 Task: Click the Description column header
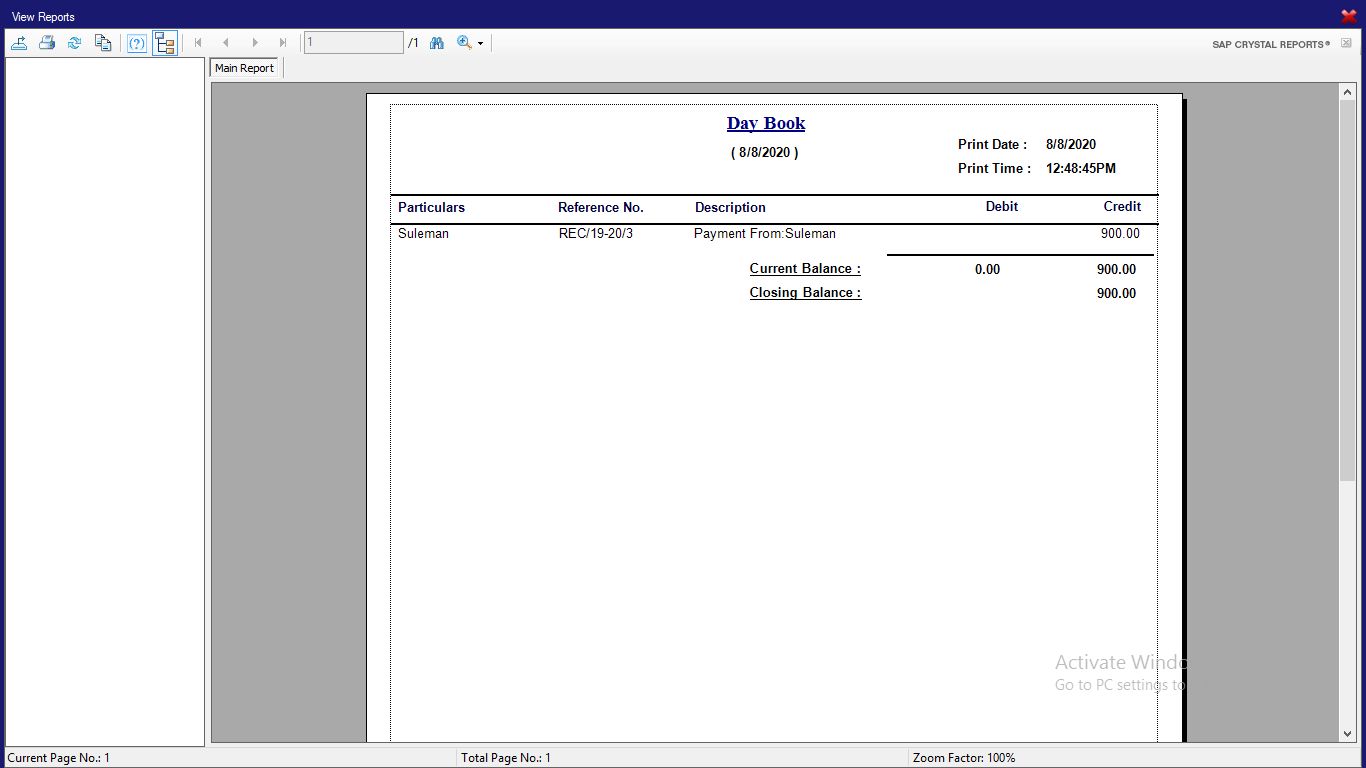(x=730, y=208)
